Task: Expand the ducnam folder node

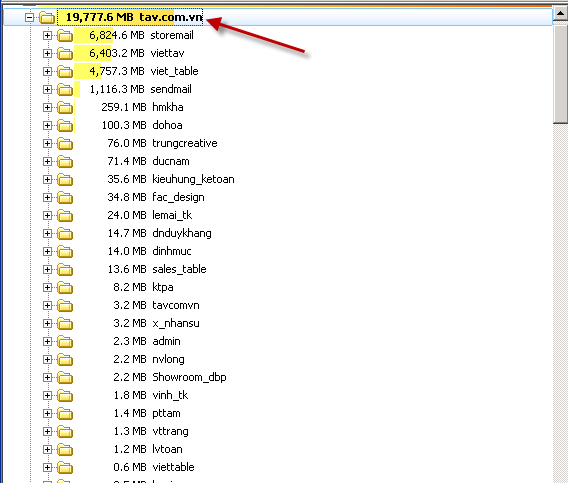Action: tap(47, 162)
